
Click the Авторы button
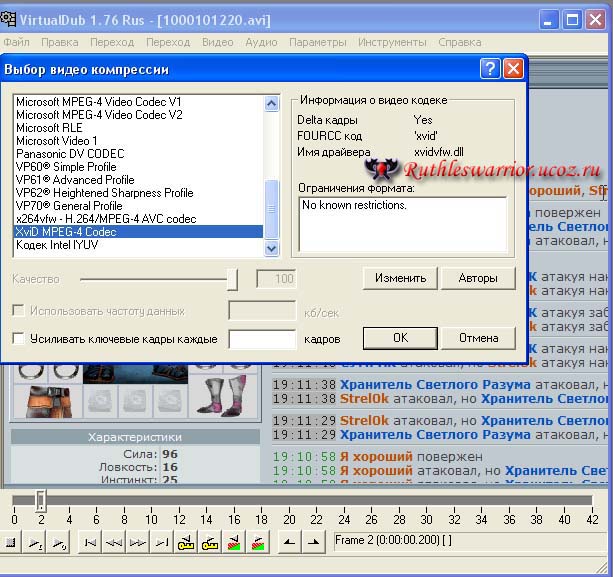tap(478, 278)
